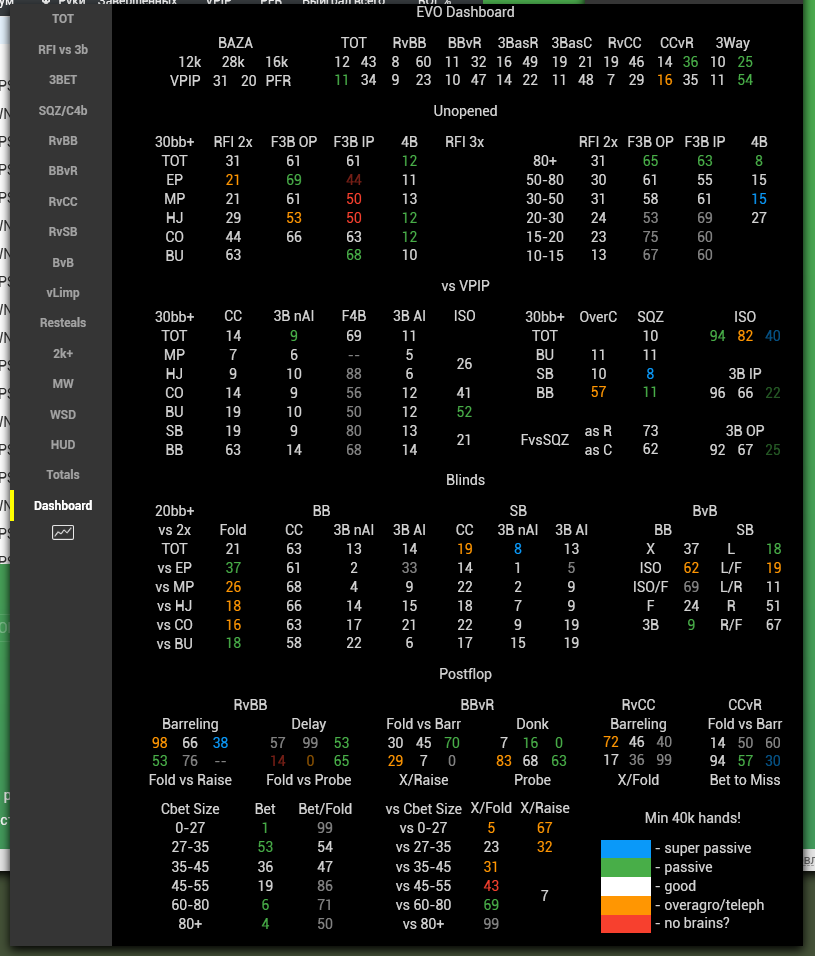The height and width of the screenshot is (956, 815).
Task: Click the RFI 3x column header
Action: click(464, 142)
